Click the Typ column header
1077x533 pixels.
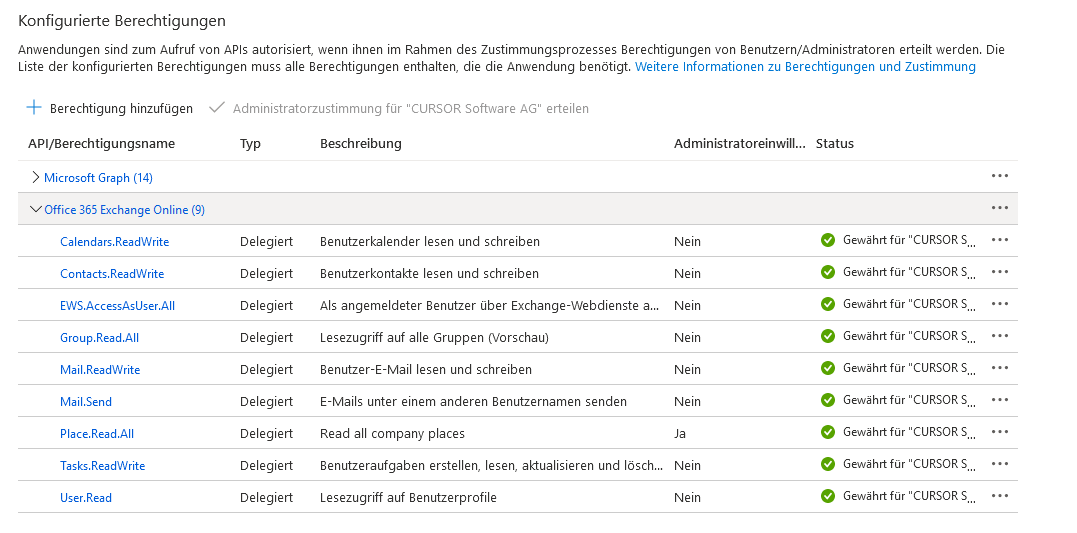click(x=250, y=143)
